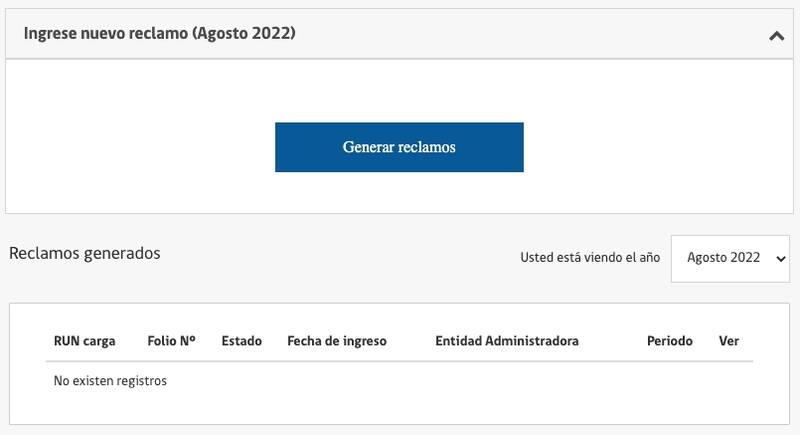Screen dimensions: 800x435
Task: Click the RUN carga column header
Action: point(84,341)
